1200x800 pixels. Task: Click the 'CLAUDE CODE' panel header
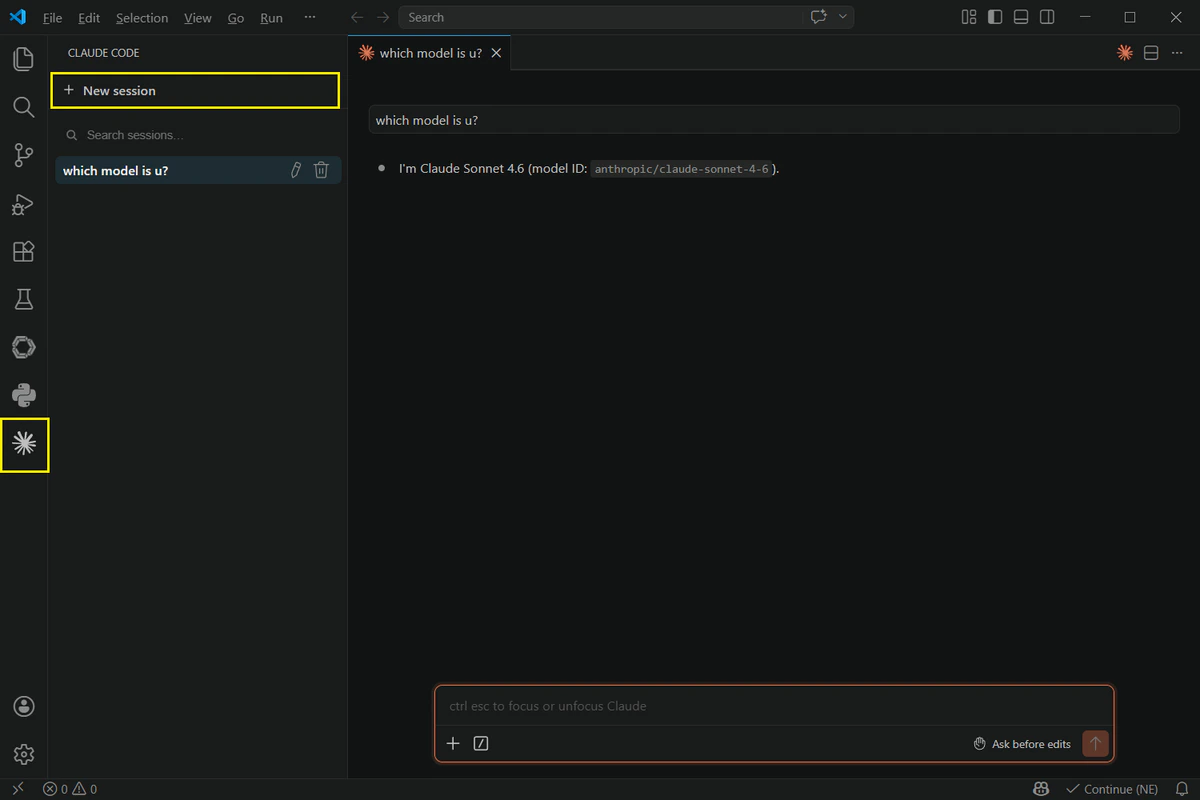click(x=104, y=53)
